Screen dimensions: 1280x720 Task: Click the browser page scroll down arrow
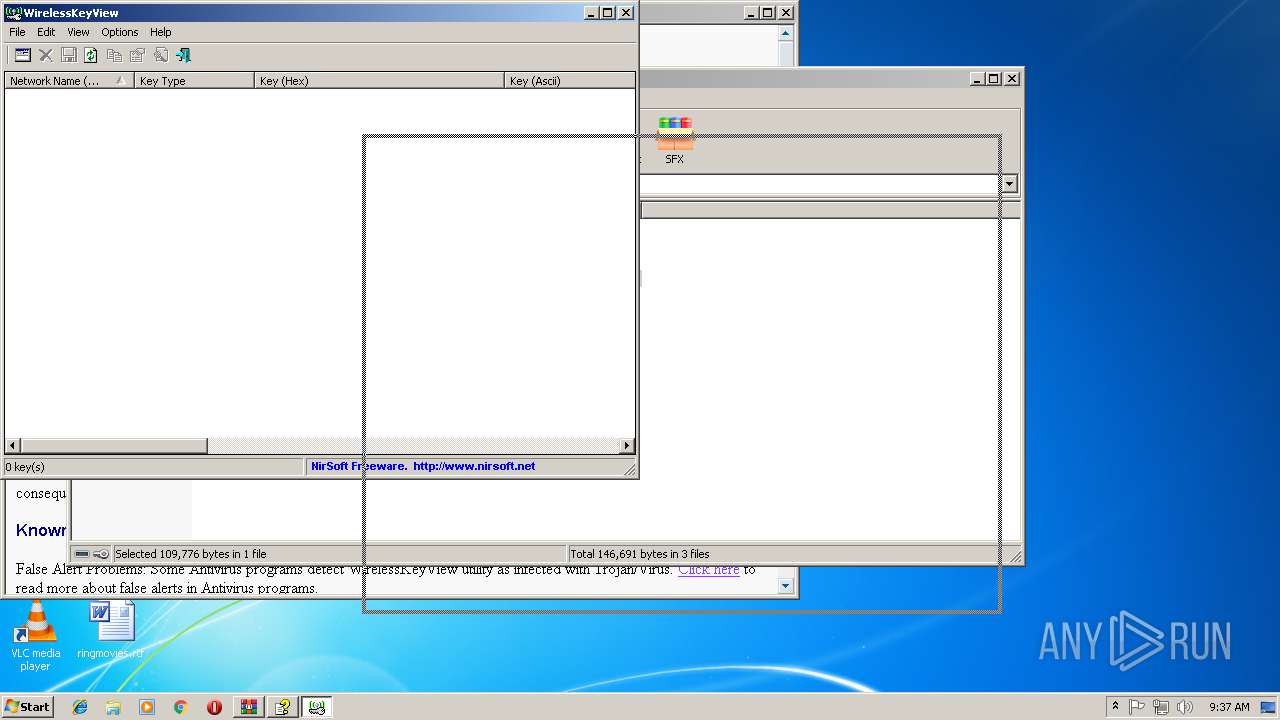[x=786, y=587]
